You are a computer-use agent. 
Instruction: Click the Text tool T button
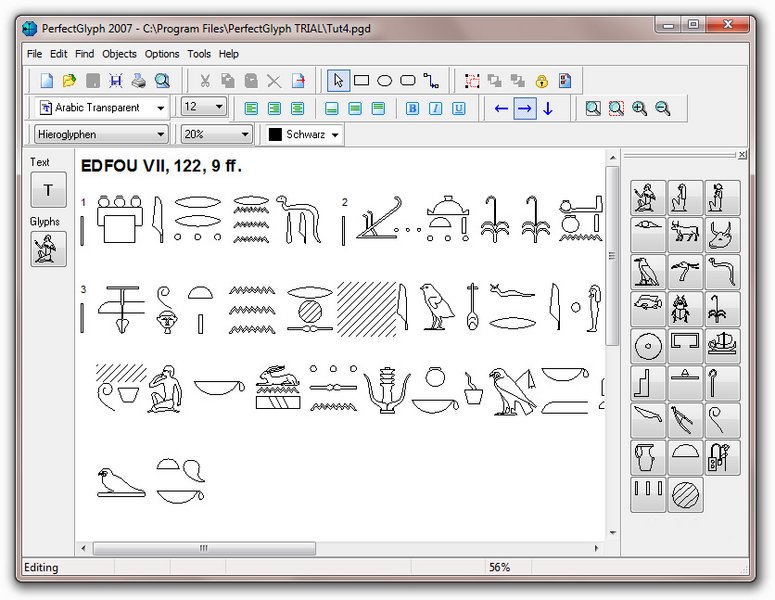48,189
